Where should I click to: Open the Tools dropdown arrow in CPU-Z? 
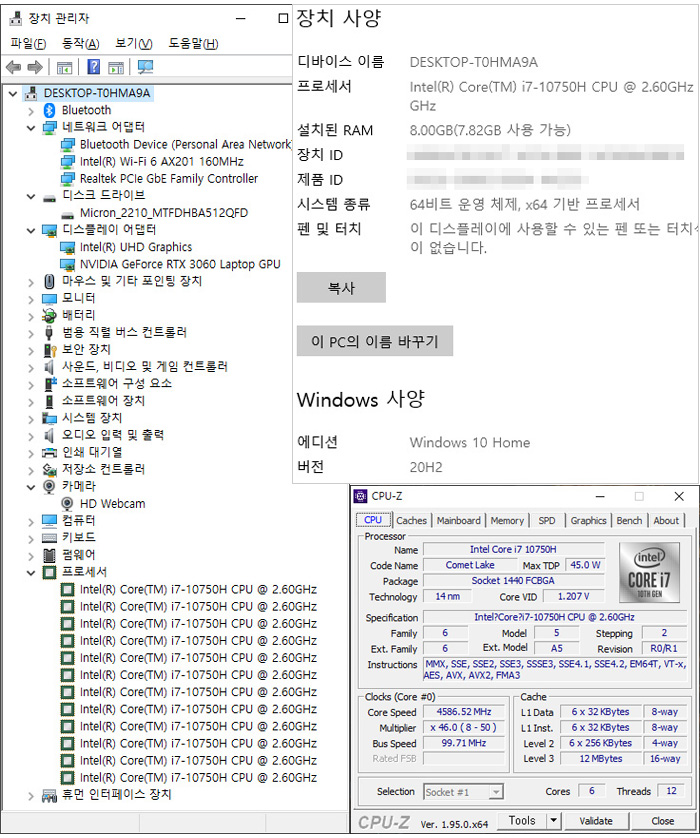pos(554,820)
